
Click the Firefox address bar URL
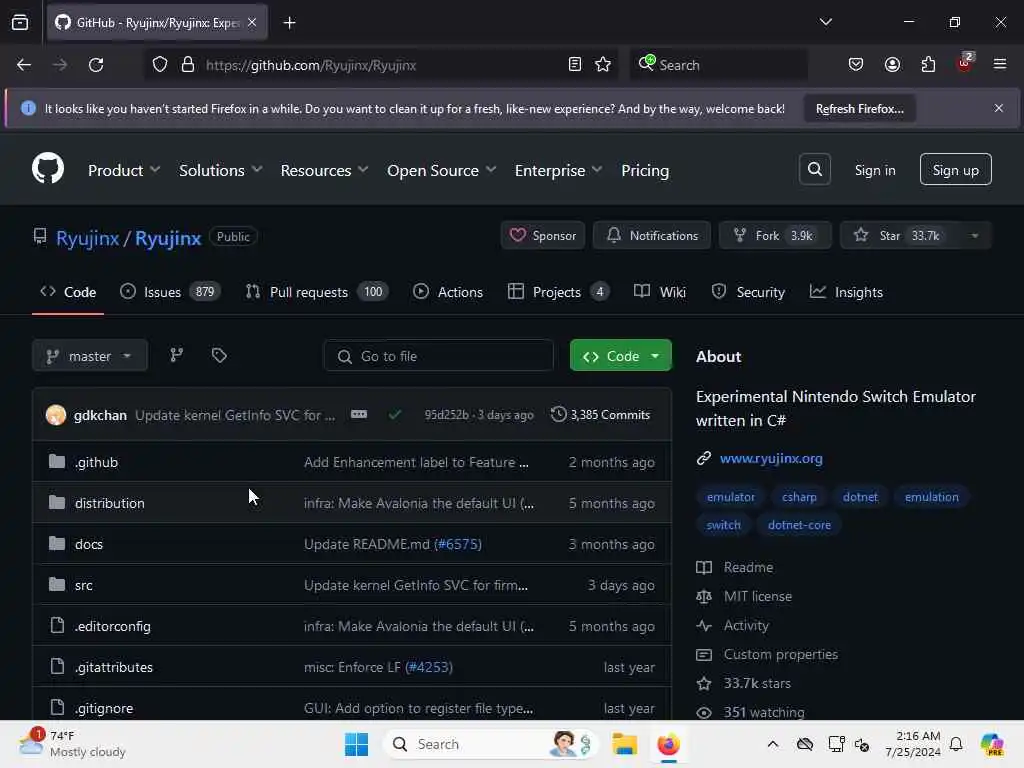point(311,65)
